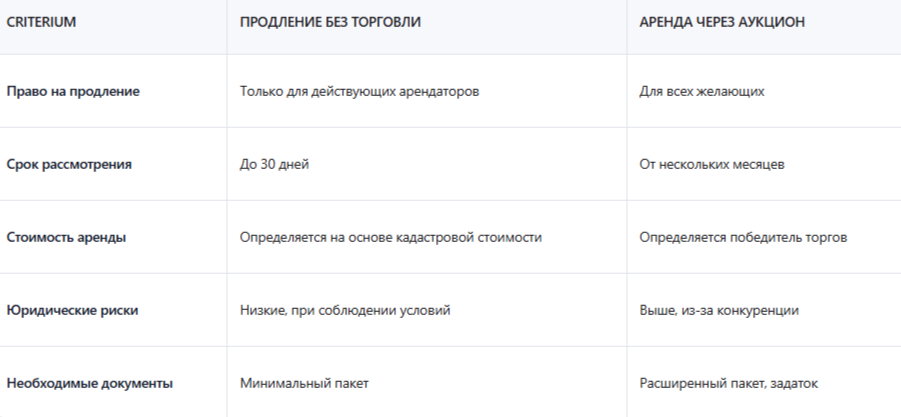The width and height of the screenshot is (901, 417).
Task: Select the Стоимость аренды row label
Action: pyautogui.click(x=66, y=237)
